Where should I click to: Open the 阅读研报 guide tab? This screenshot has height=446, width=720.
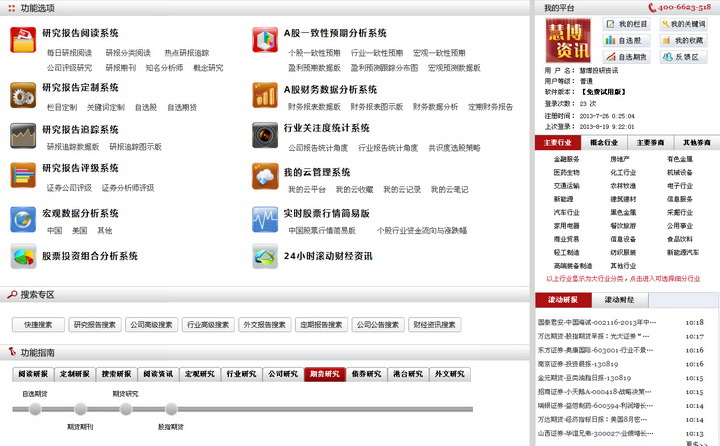(33, 374)
